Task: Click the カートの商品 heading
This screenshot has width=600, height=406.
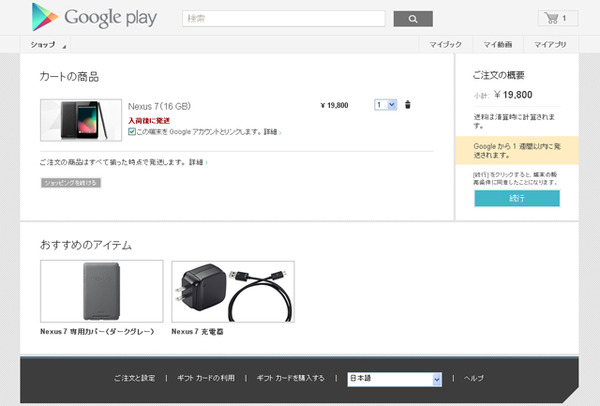Action: coord(69,77)
